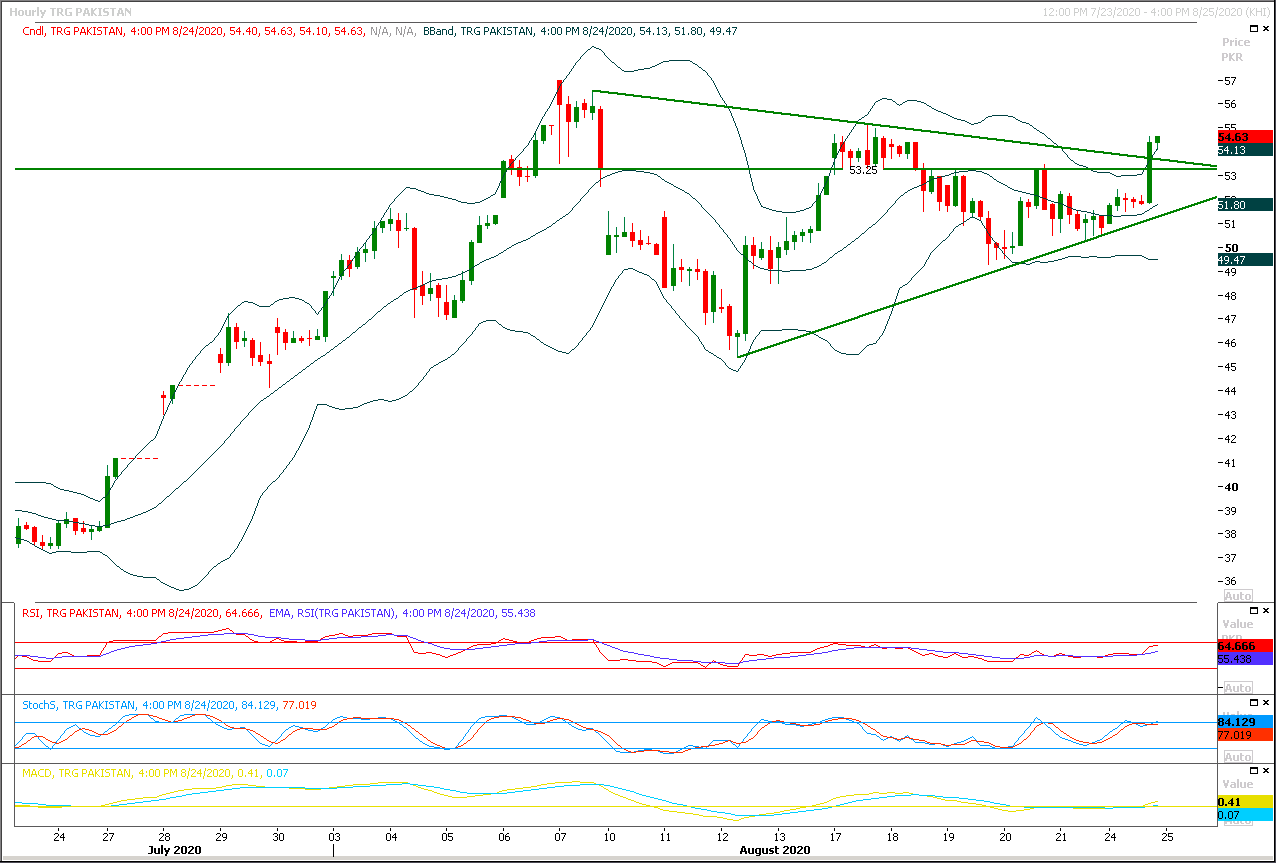Click Auto scale button on price axis
1276x863 pixels.
coord(1237,595)
